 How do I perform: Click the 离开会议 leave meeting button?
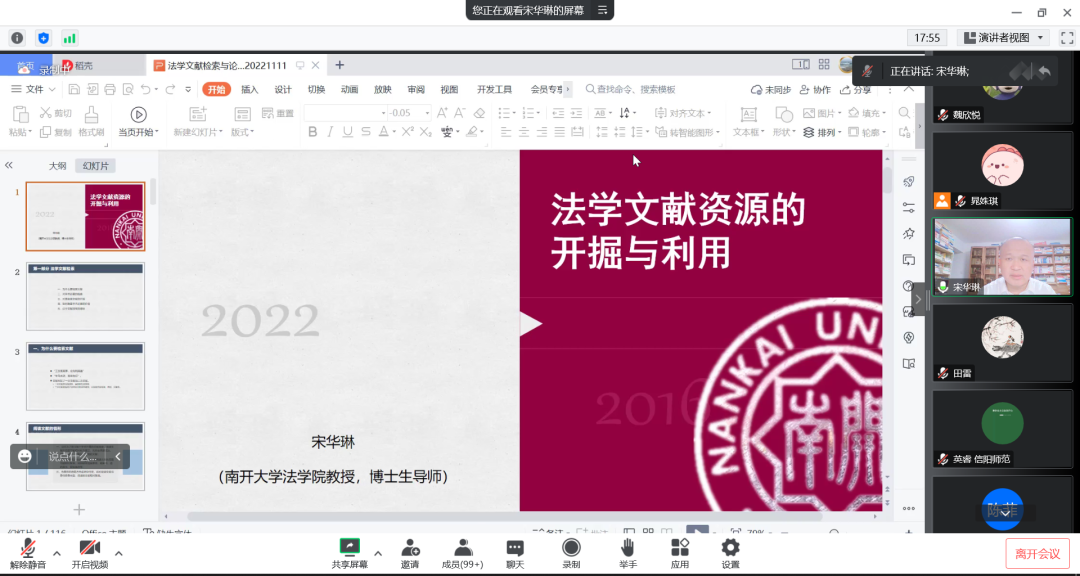(x=1037, y=553)
